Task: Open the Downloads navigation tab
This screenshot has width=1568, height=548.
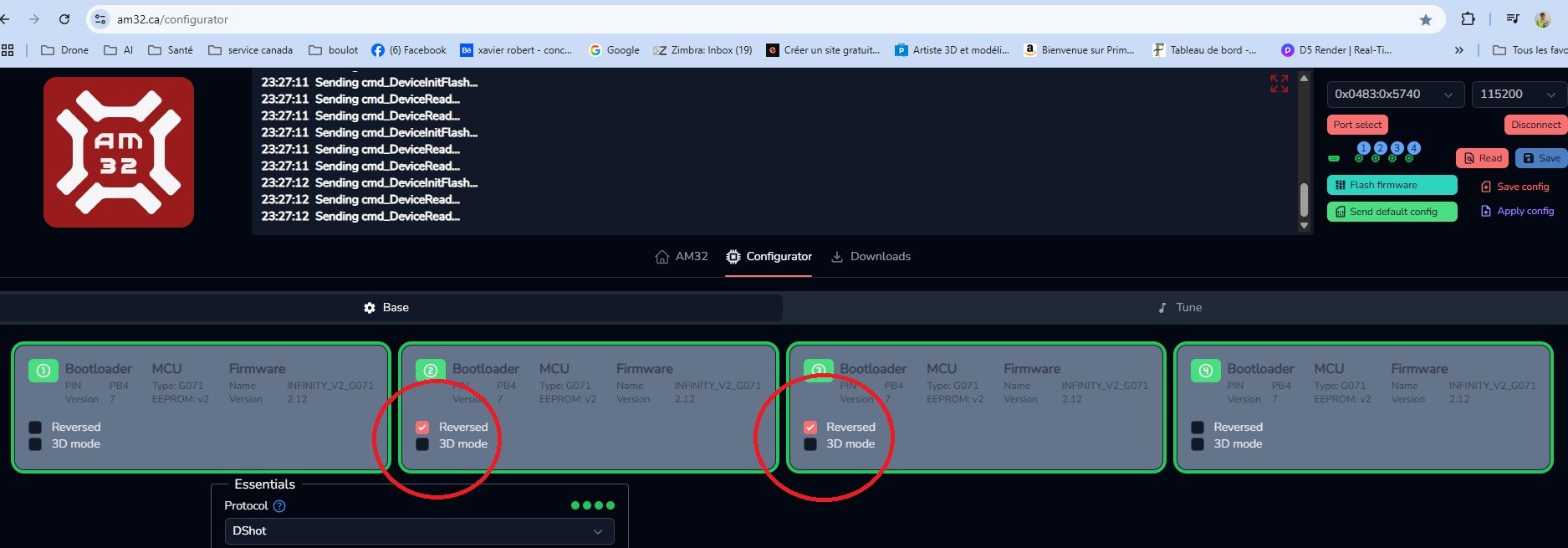Action: point(871,257)
